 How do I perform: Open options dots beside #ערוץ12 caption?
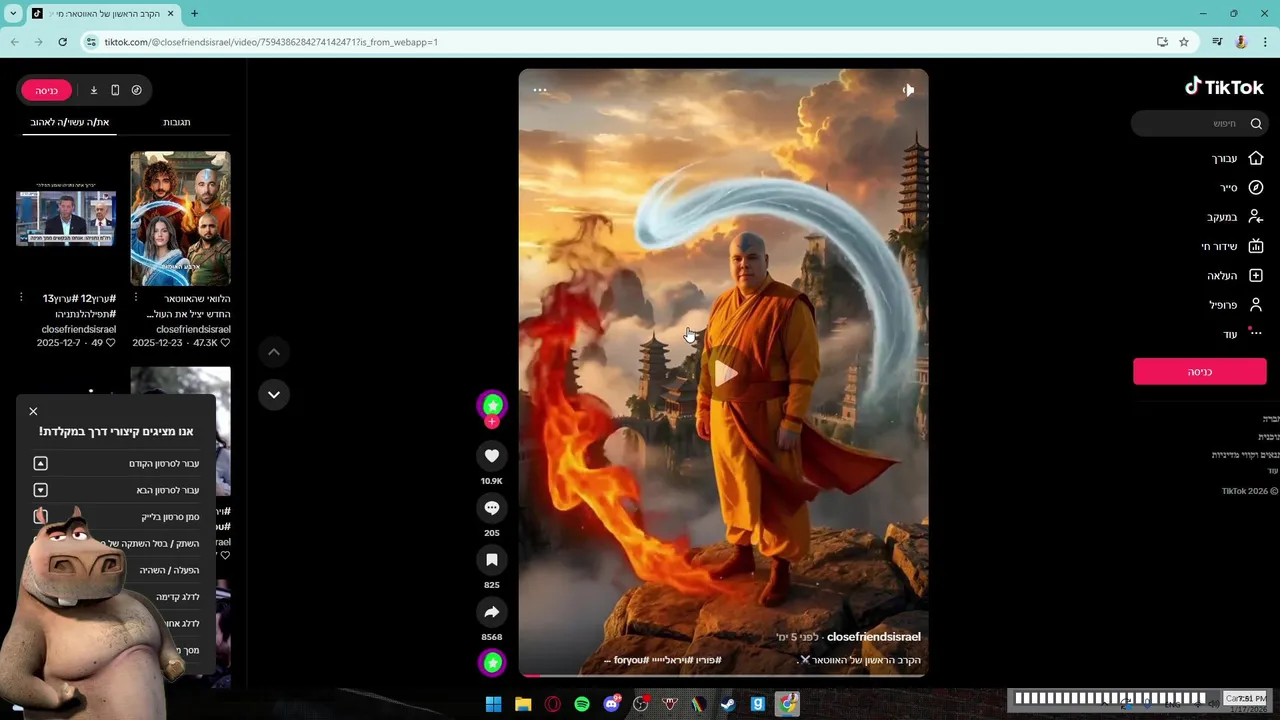point(21,298)
